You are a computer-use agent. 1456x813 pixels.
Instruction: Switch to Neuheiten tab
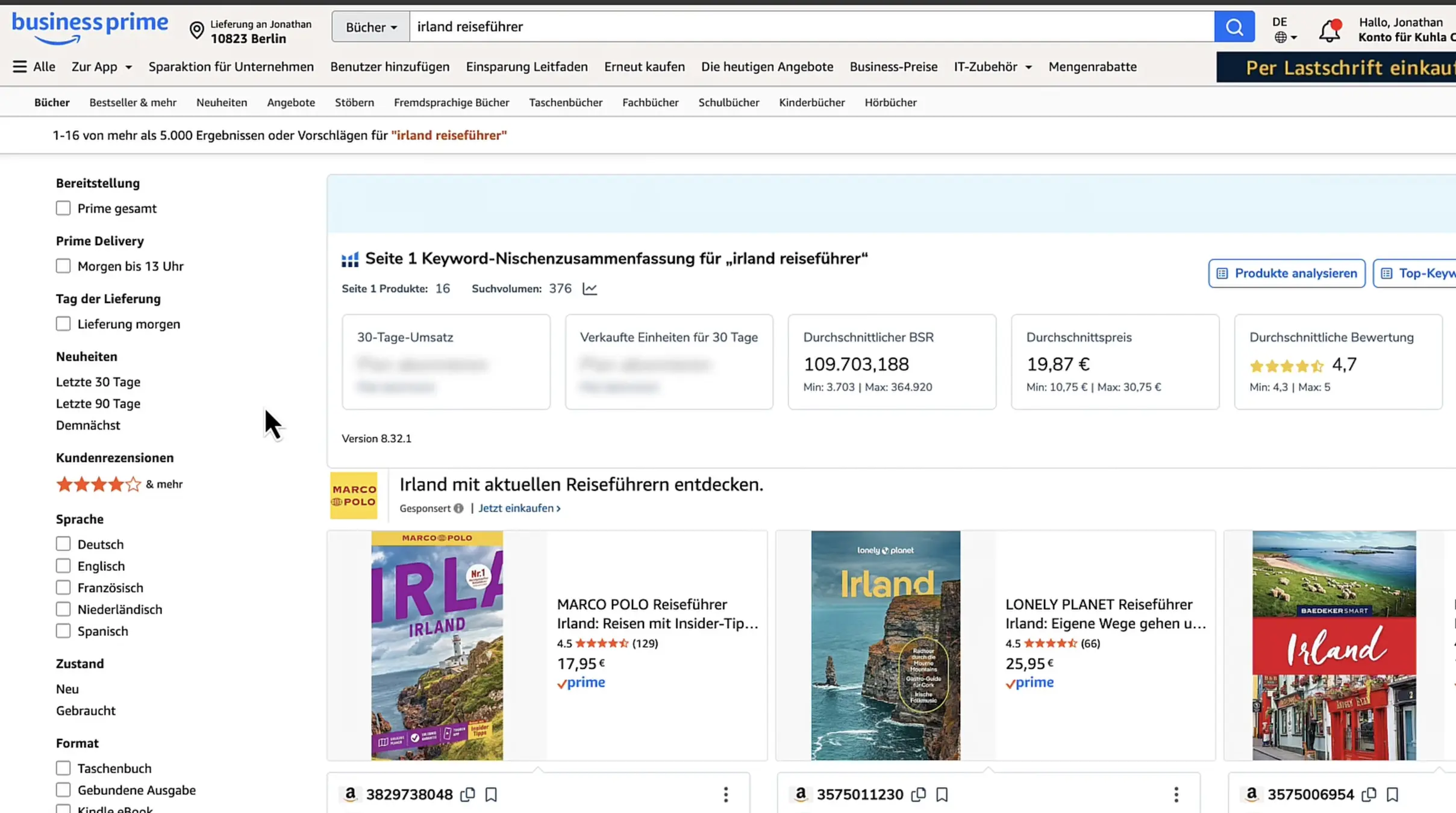coord(222,102)
